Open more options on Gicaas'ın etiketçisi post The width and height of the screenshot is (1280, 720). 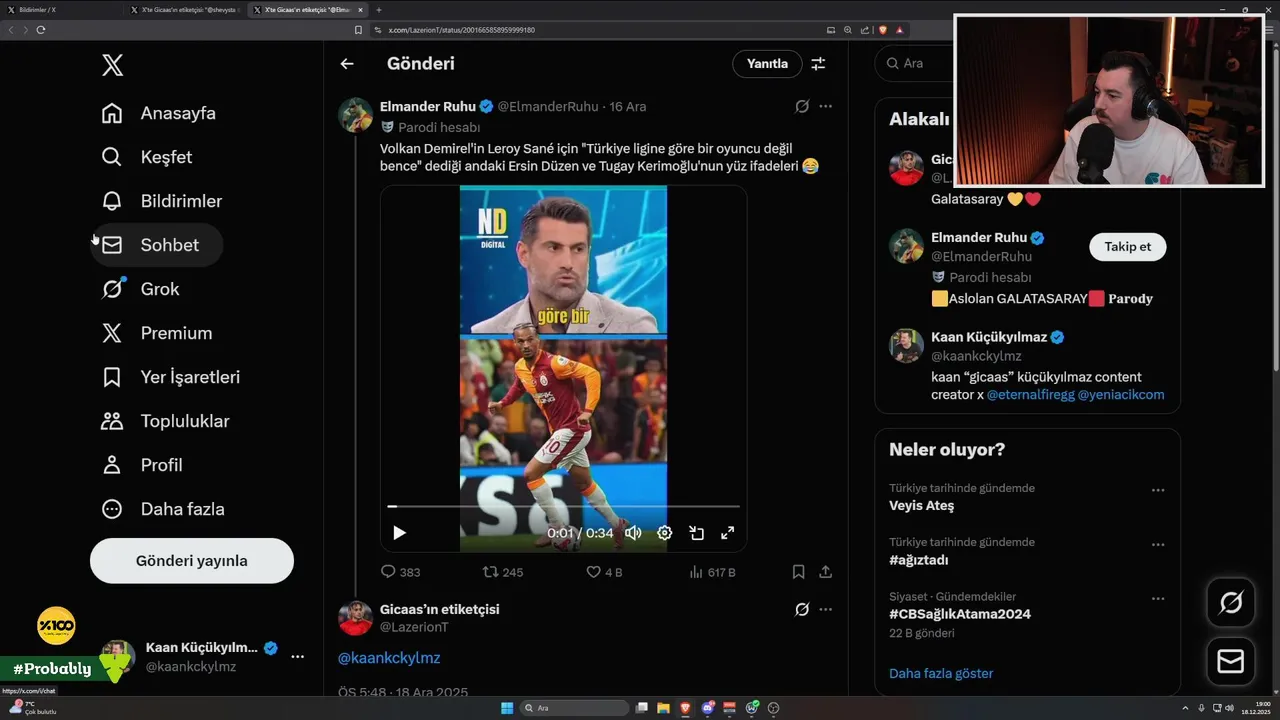825,609
